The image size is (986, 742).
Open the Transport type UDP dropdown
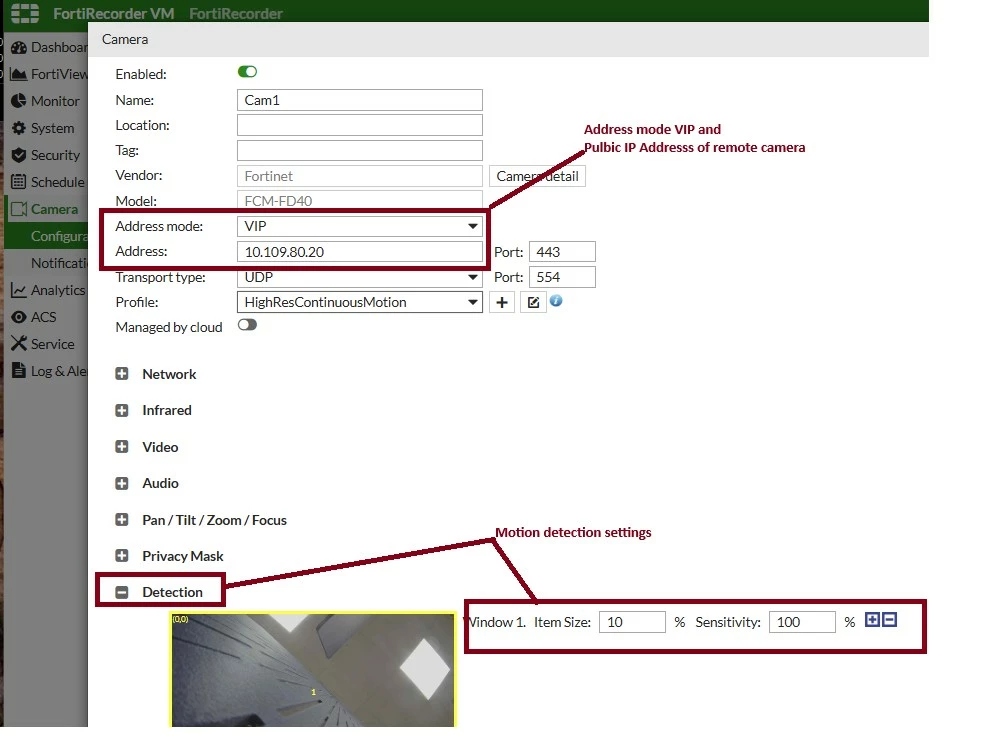[x=360, y=277]
